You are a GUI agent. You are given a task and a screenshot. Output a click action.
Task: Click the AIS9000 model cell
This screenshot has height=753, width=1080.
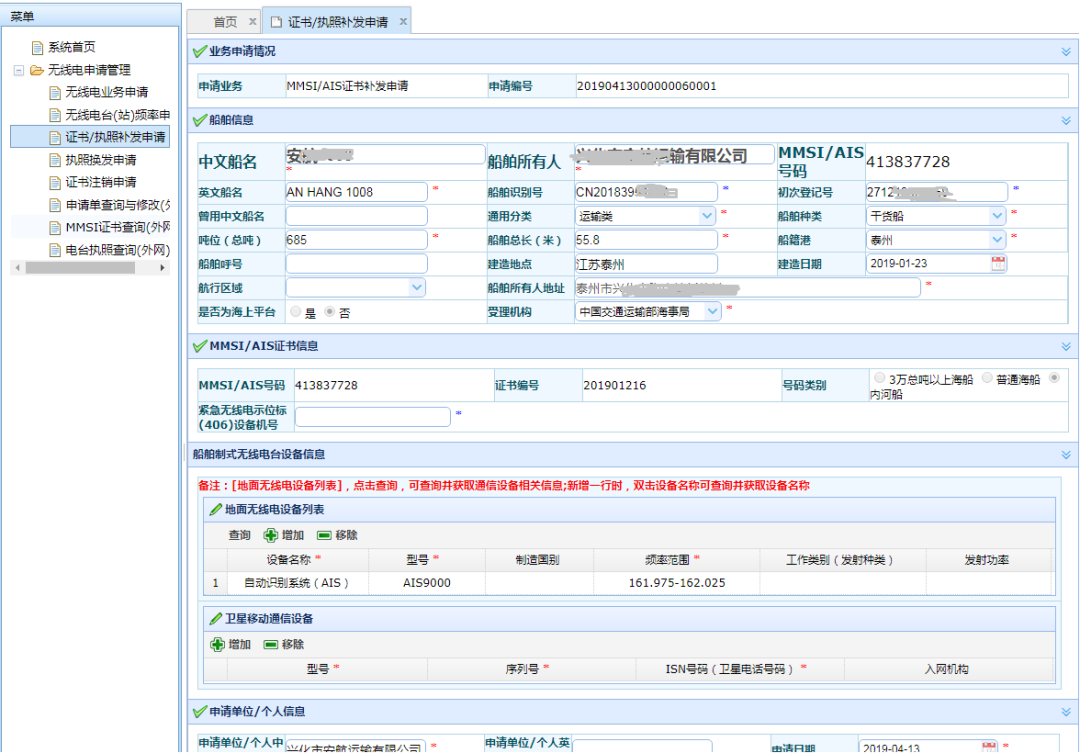[427, 583]
